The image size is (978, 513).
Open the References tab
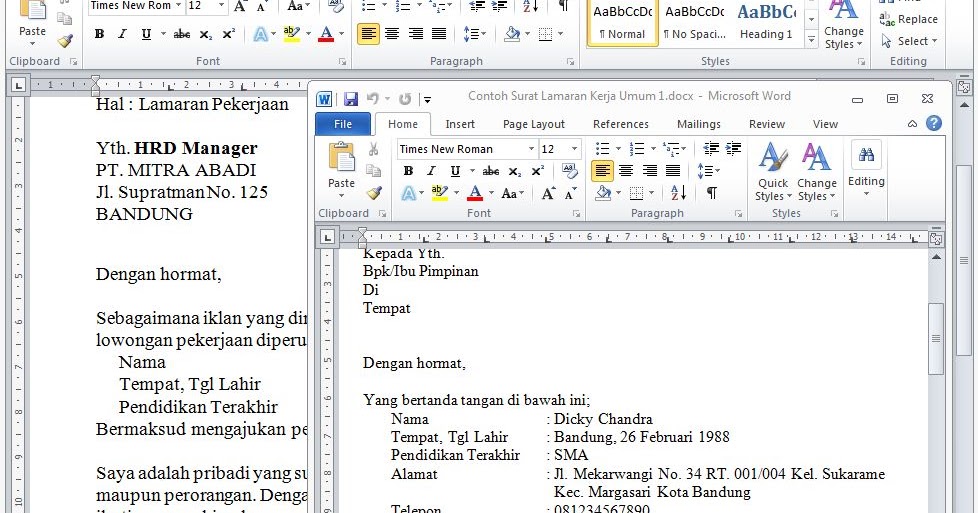[x=621, y=124]
